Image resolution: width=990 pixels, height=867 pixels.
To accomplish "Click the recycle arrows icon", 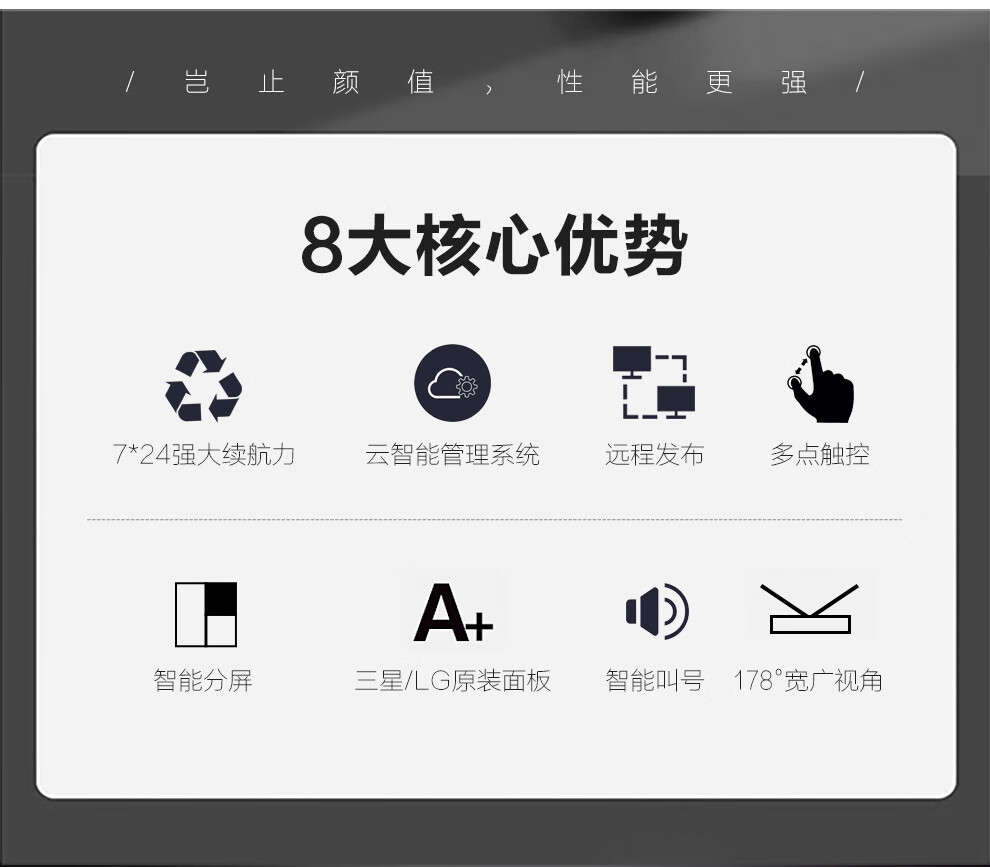I will point(204,385).
